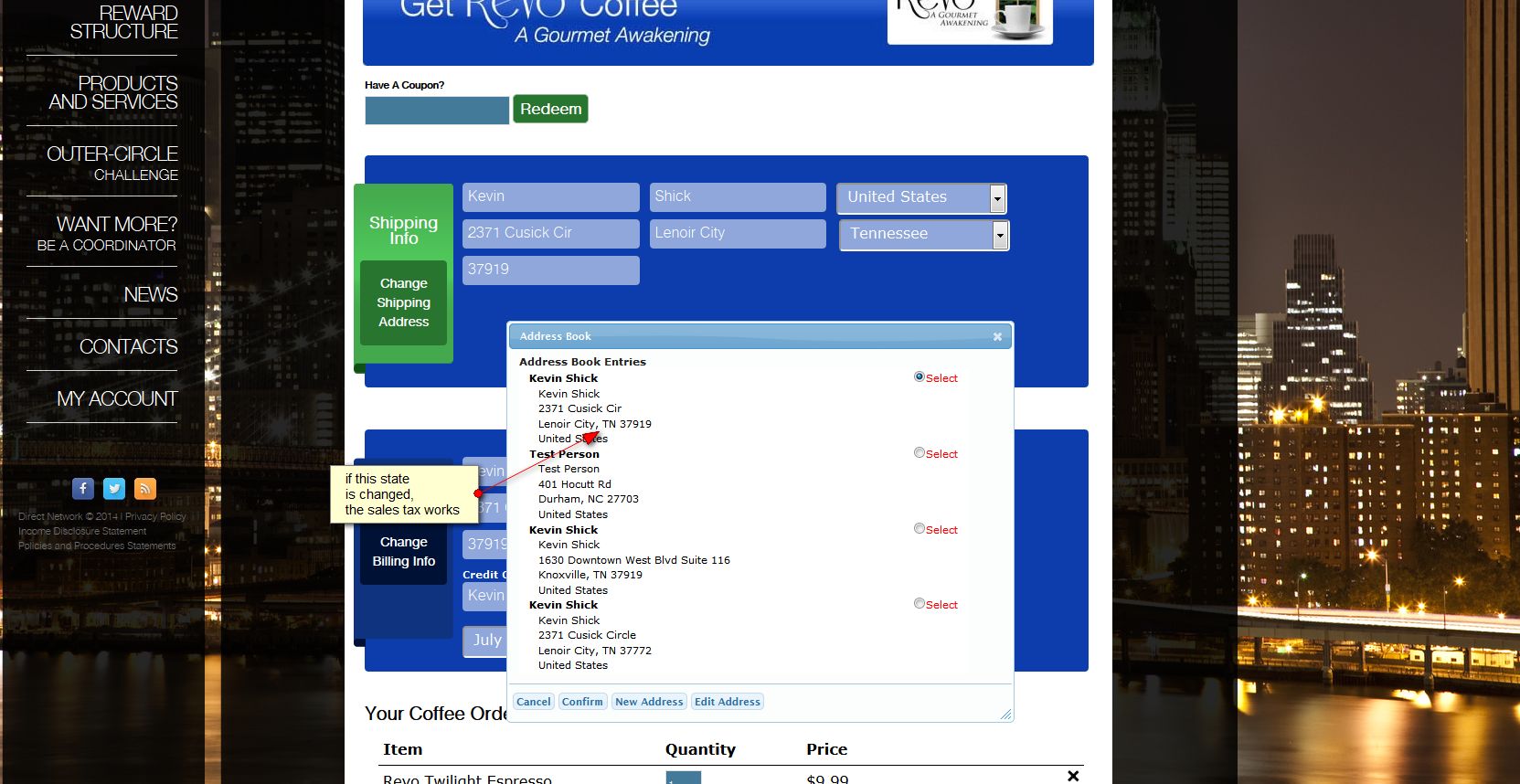Screen dimensions: 1520x784
Task: Click the Address Book resize grip
Action: click(x=1005, y=715)
